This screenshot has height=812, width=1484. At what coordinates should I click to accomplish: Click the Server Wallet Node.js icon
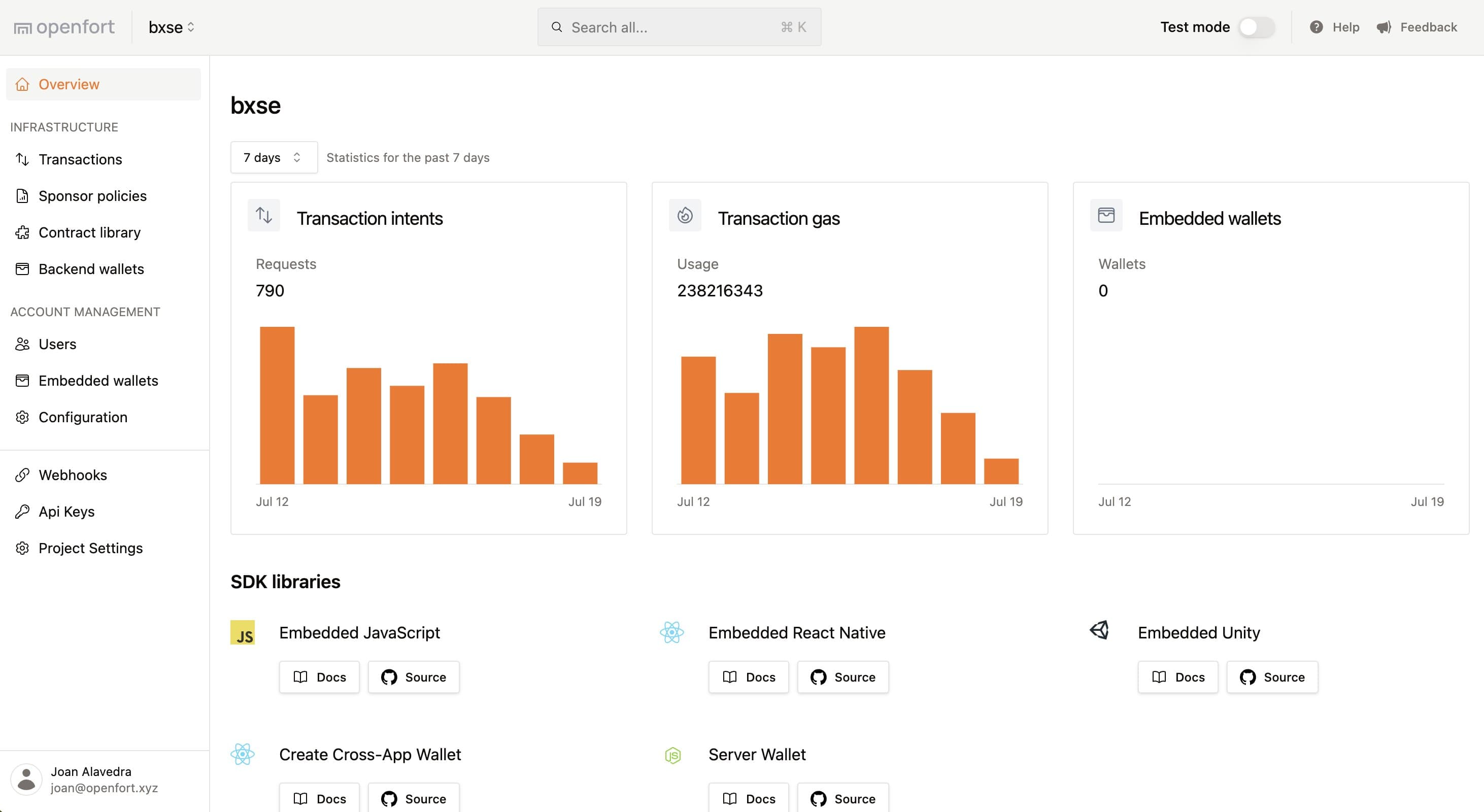click(x=673, y=755)
